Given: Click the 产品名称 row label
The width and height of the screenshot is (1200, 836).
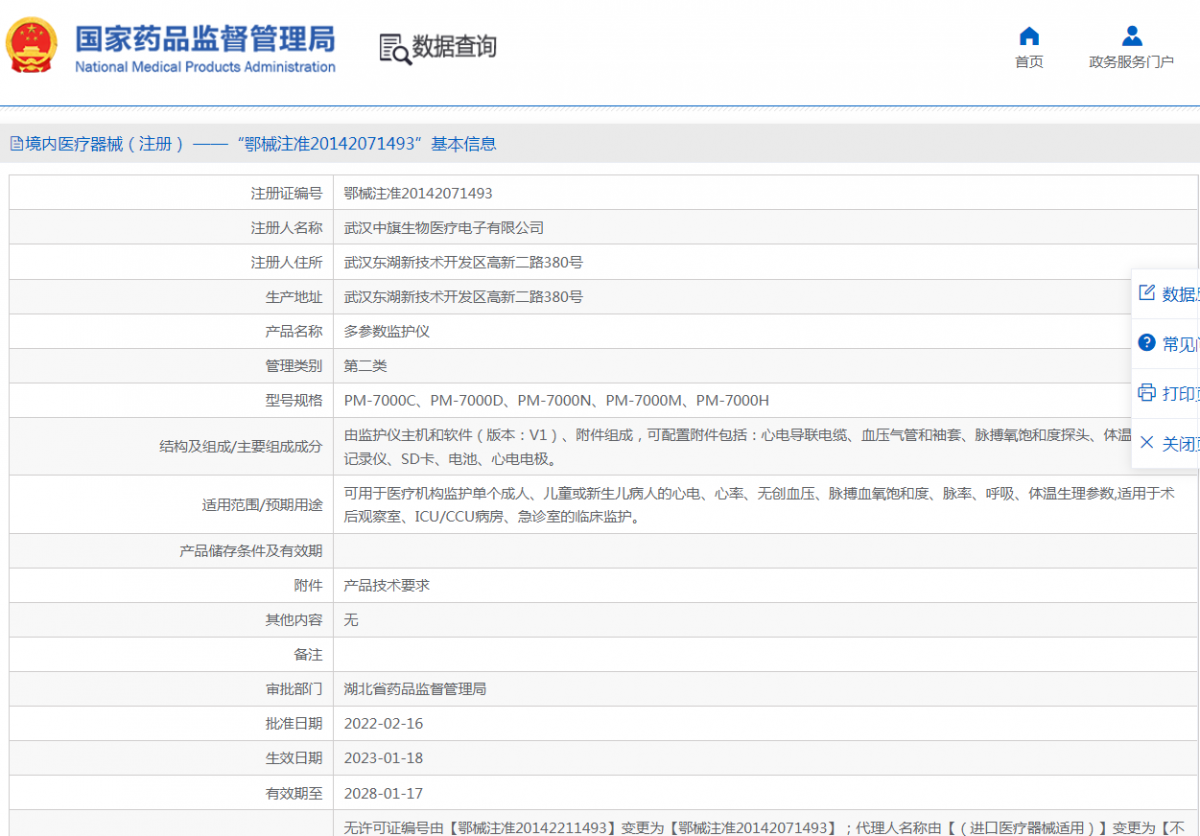Looking at the screenshot, I should coord(293,331).
